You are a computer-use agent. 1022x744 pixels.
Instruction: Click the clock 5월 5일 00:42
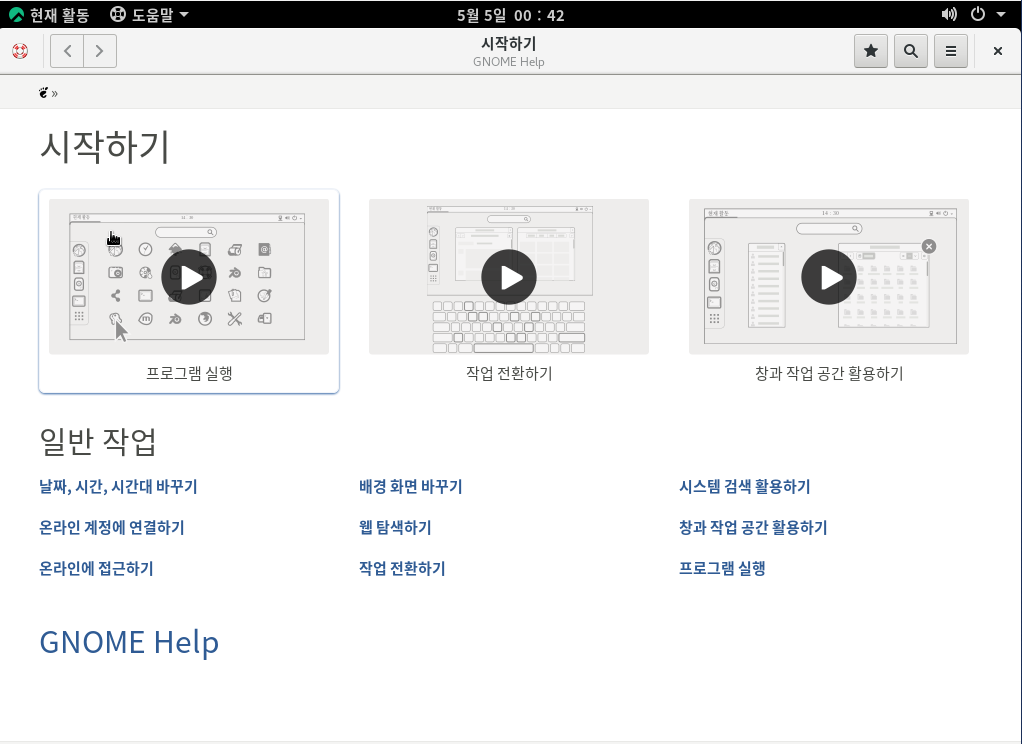point(510,15)
